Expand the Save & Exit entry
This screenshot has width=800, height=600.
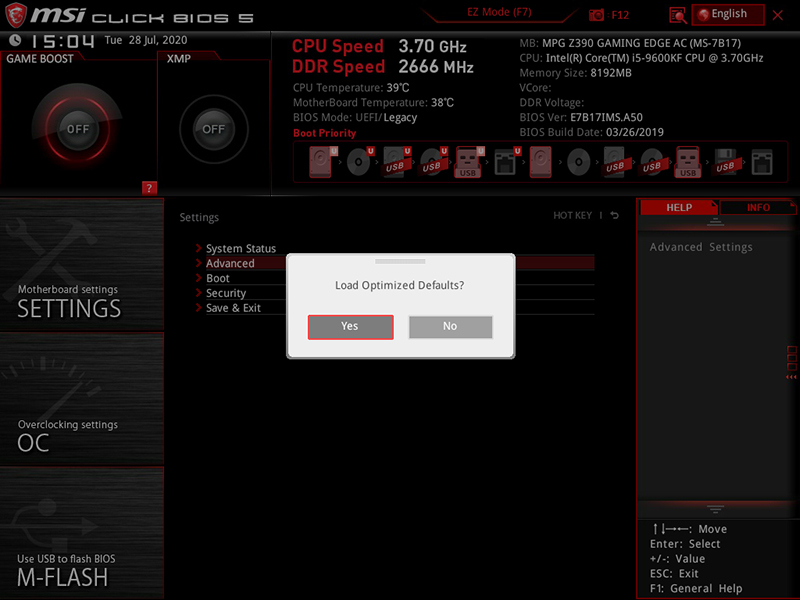click(x=233, y=309)
